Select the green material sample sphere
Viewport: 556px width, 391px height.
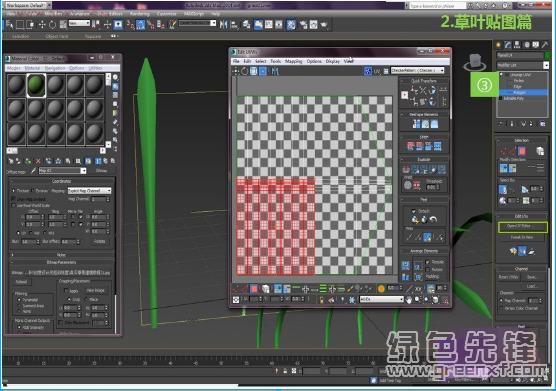(36, 85)
